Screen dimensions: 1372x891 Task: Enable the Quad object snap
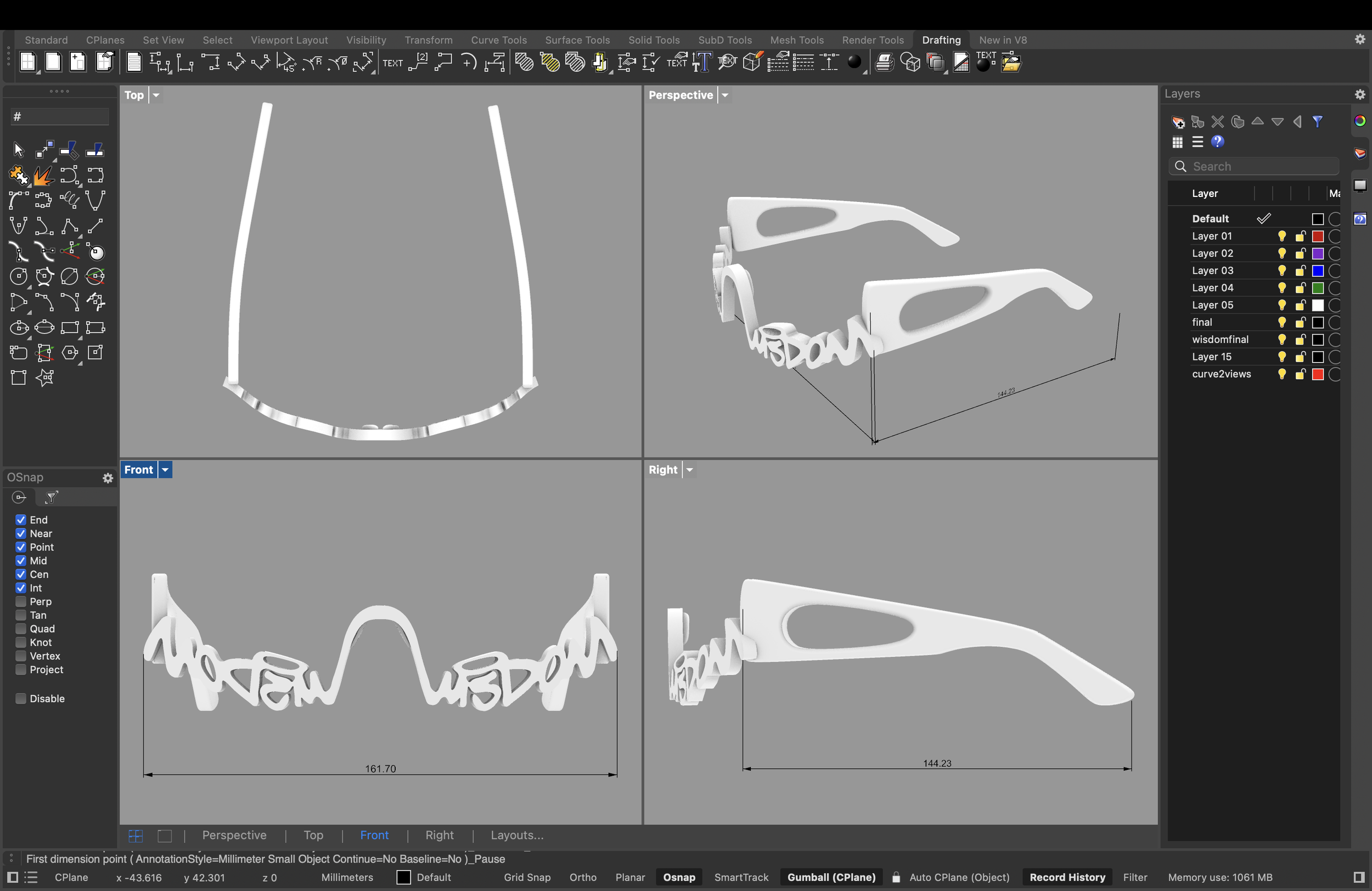pyautogui.click(x=21, y=629)
